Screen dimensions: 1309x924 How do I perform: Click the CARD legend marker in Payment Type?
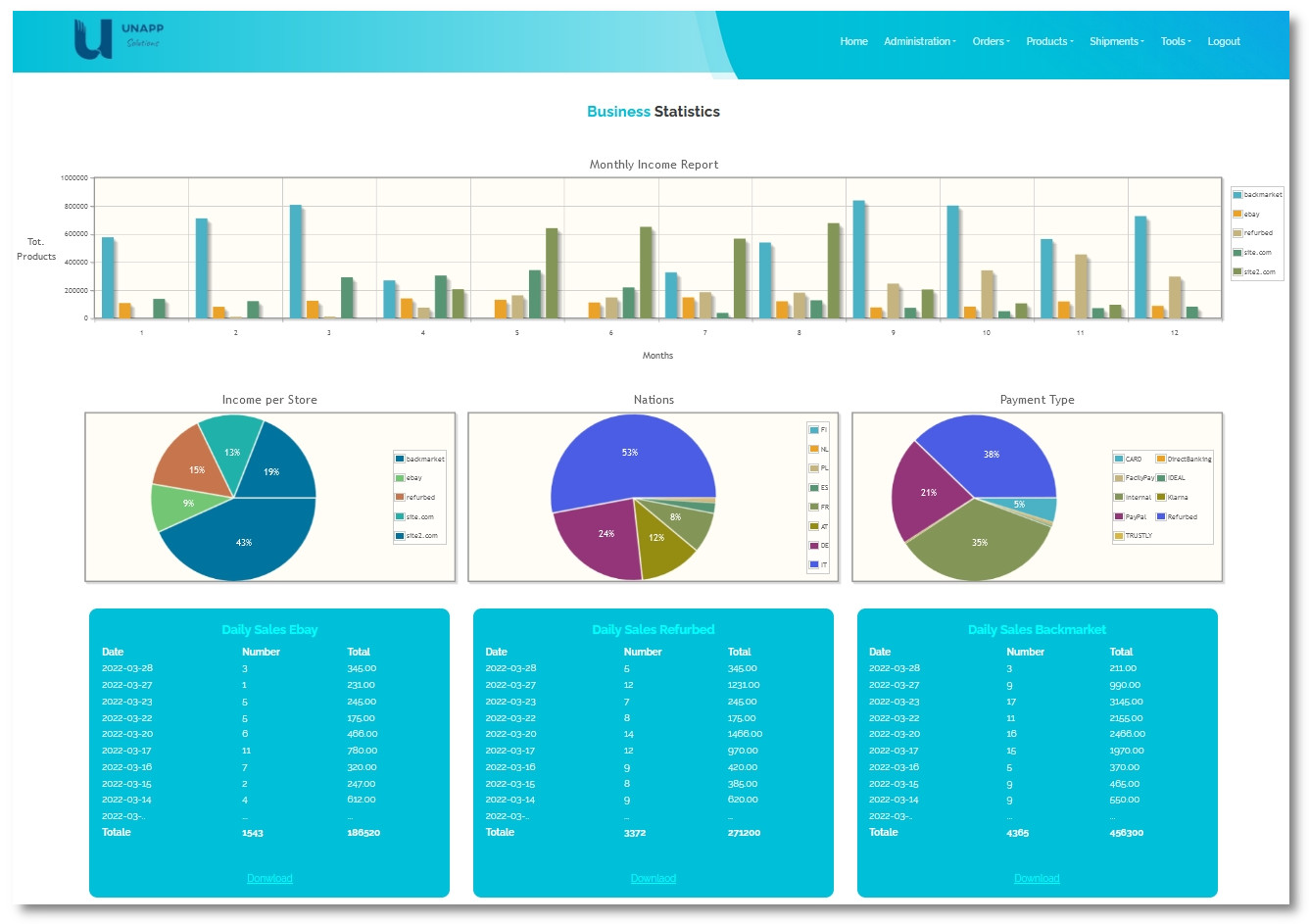point(1119,460)
